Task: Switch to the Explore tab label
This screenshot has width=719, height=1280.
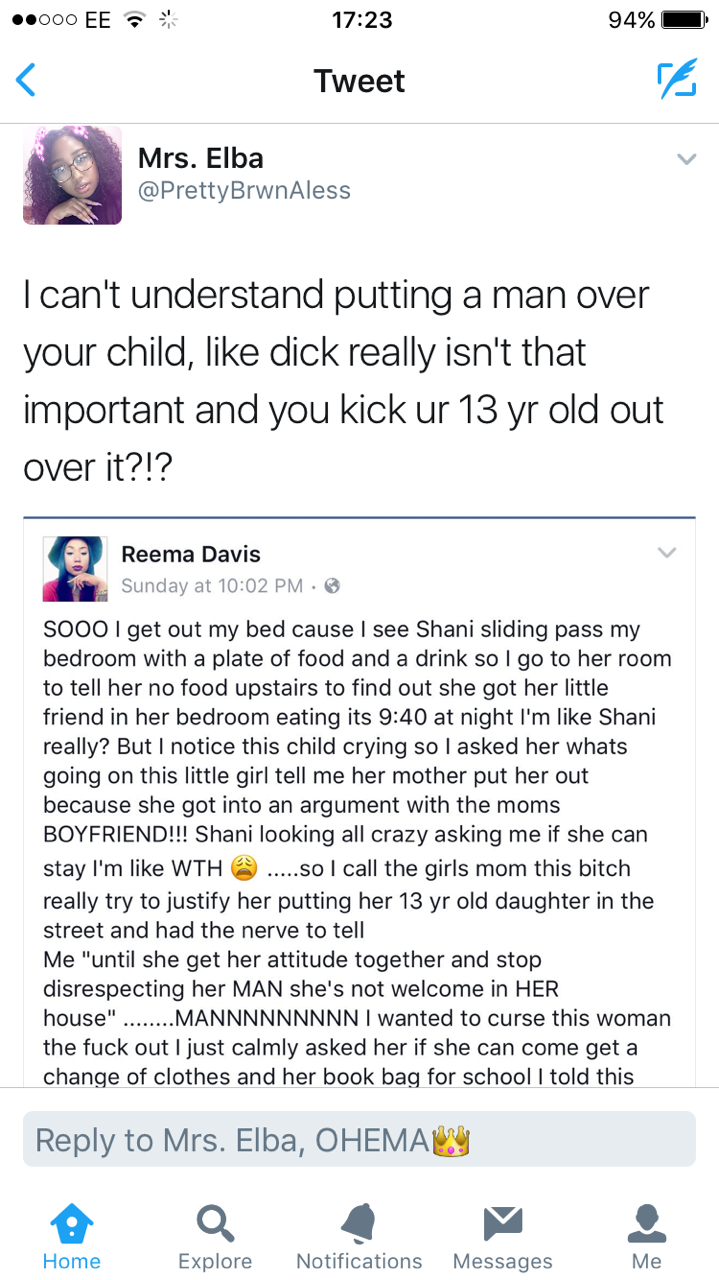Action: click(x=215, y=1261)
